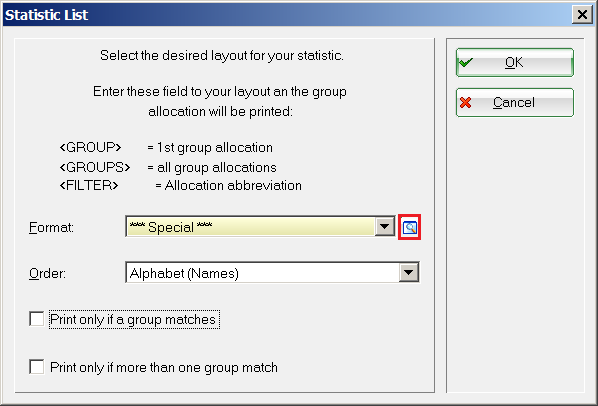Click the green checkmark on OK
598x406 pixels.
click(x=466, y=62)
